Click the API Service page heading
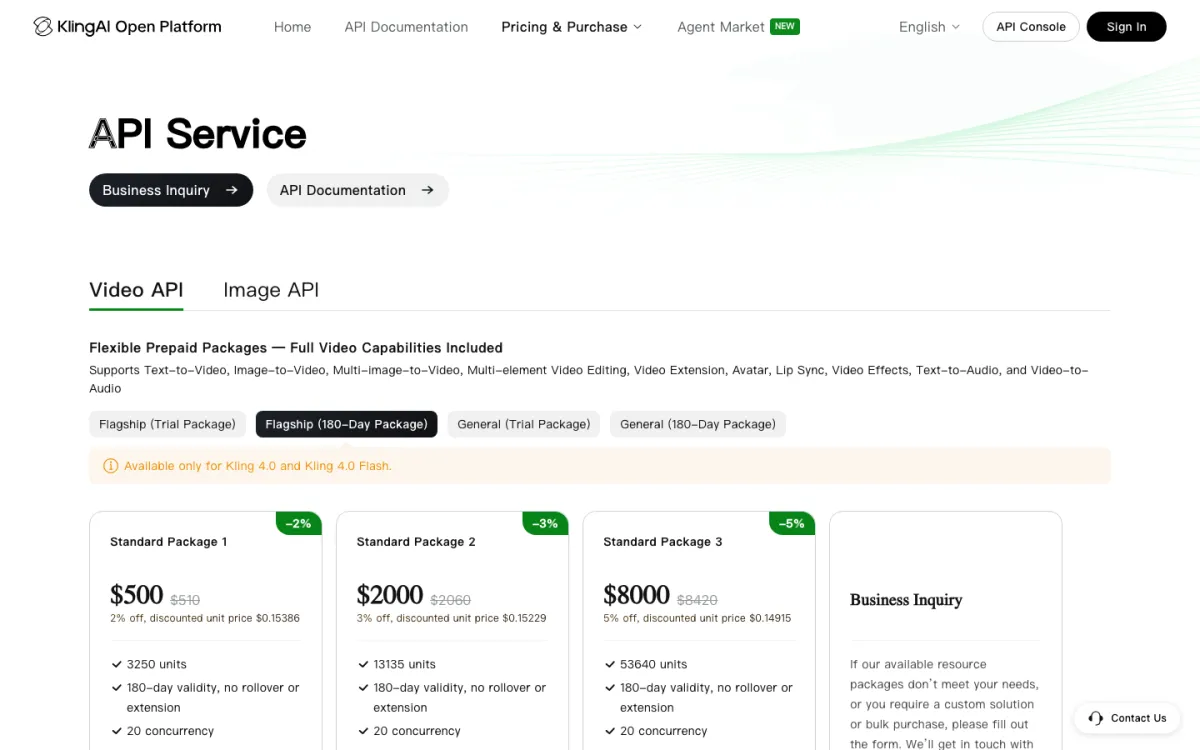Viewport: 1200px width, 750px height. tap(198, 134)
